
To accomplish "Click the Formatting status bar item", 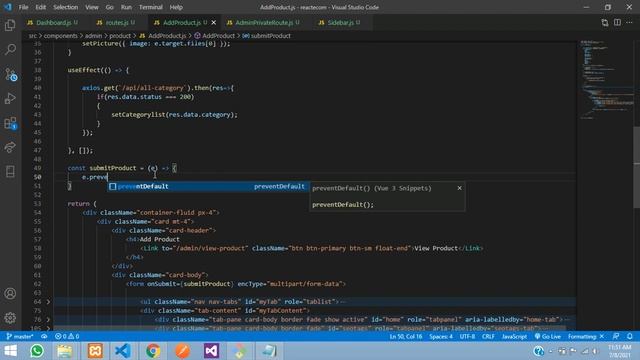I will [x=586, y=336].
